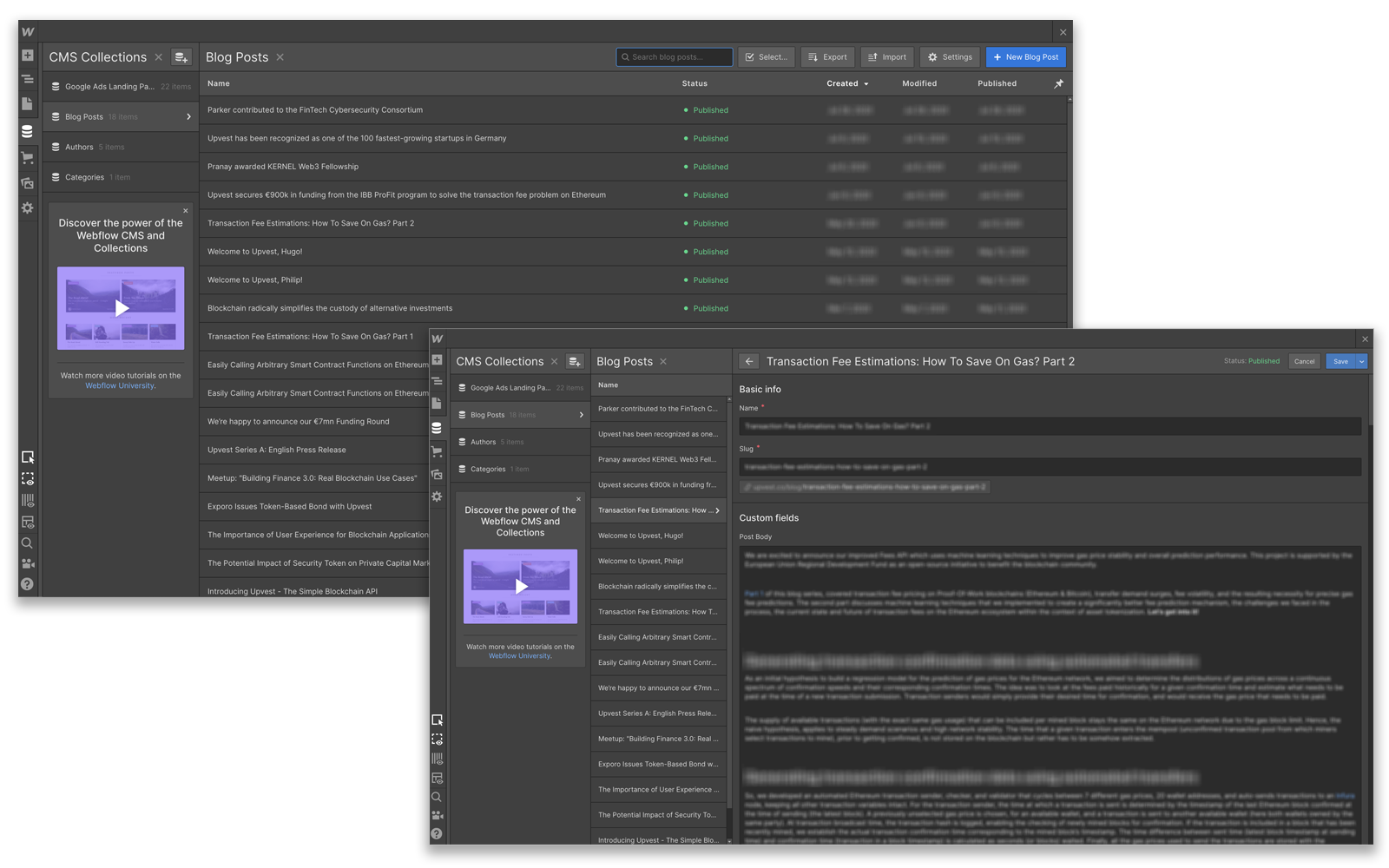The height and width of the screenshot is (868, 1389).
Task: Open the Webflow University link
Action: (x=119, y=385)
